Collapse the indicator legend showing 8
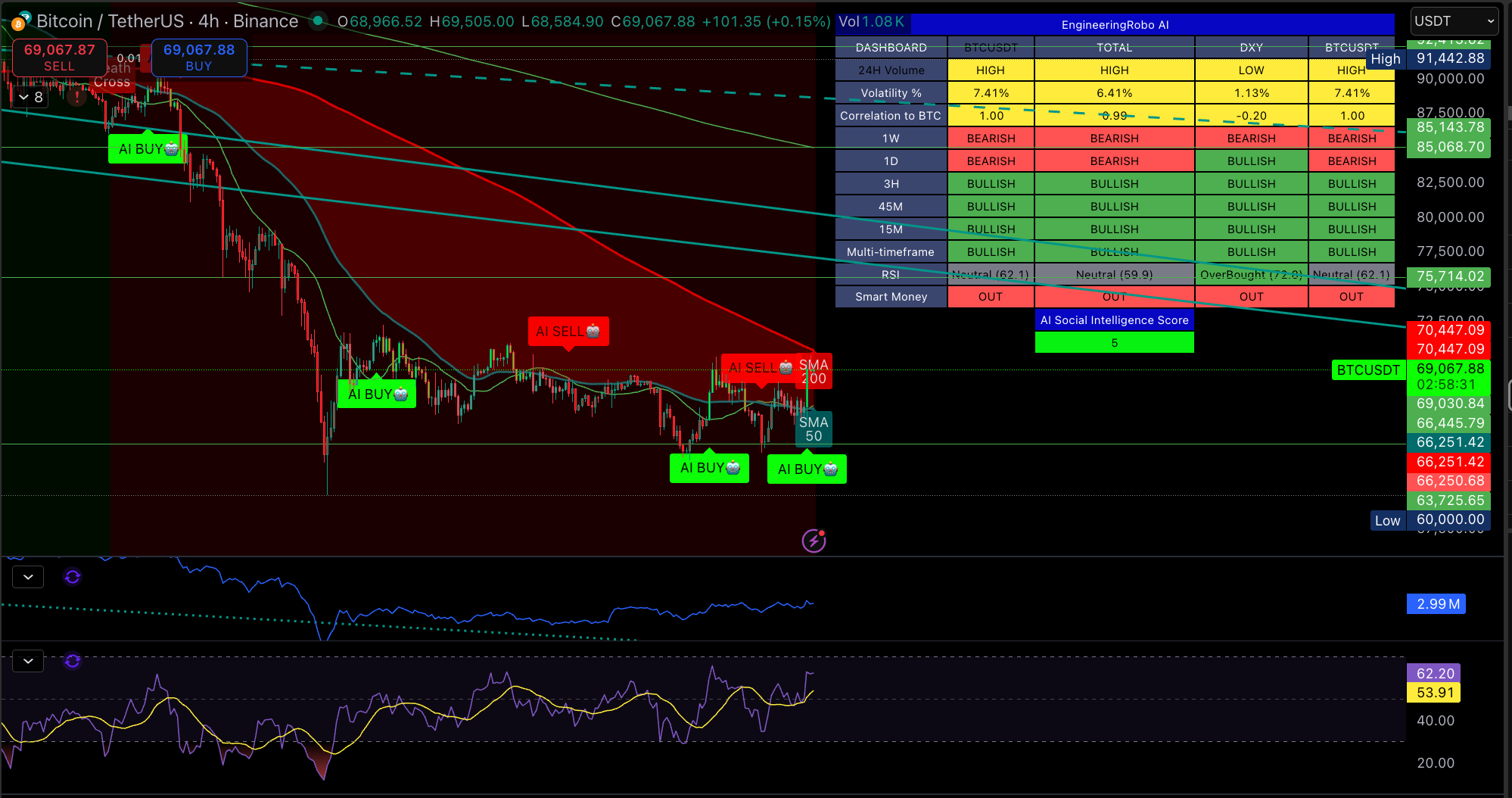This screenshot has width=1512, height=798. tap(31, 97)
